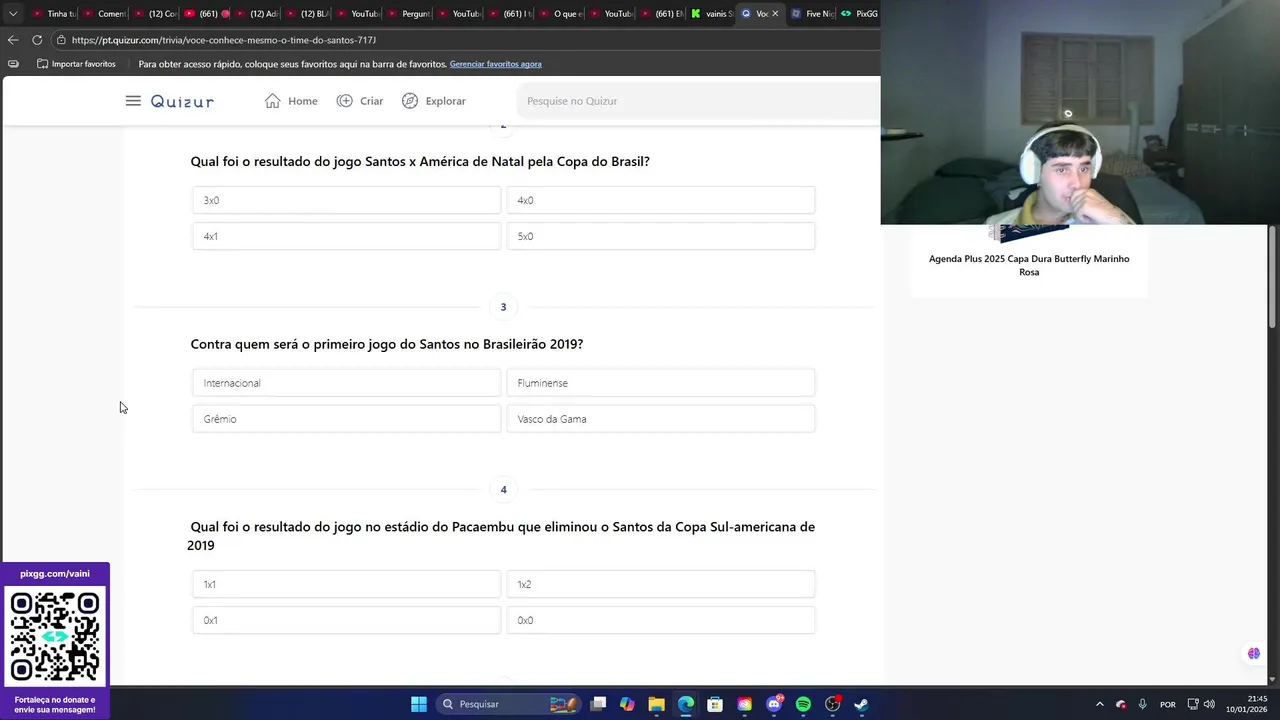Screen dimensions: 1280x720
Task: Click Importar favoritos in bookmarks bar
Action: pyautogui.click(x=76, y=64)
